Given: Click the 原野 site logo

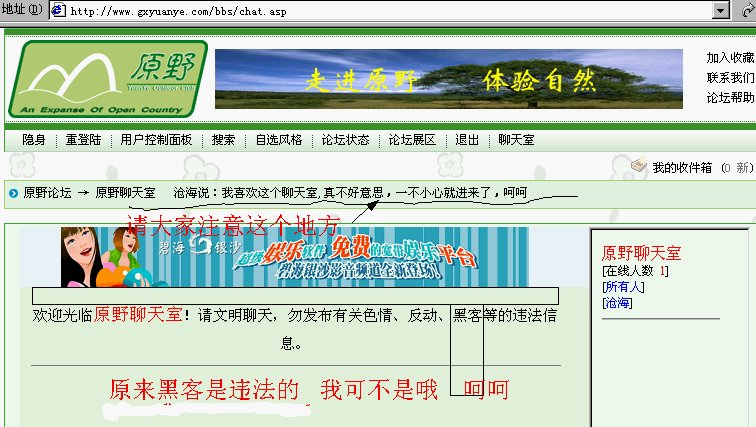Looking at the screenshot, I should pyautogui.click(x=108, y=79).
